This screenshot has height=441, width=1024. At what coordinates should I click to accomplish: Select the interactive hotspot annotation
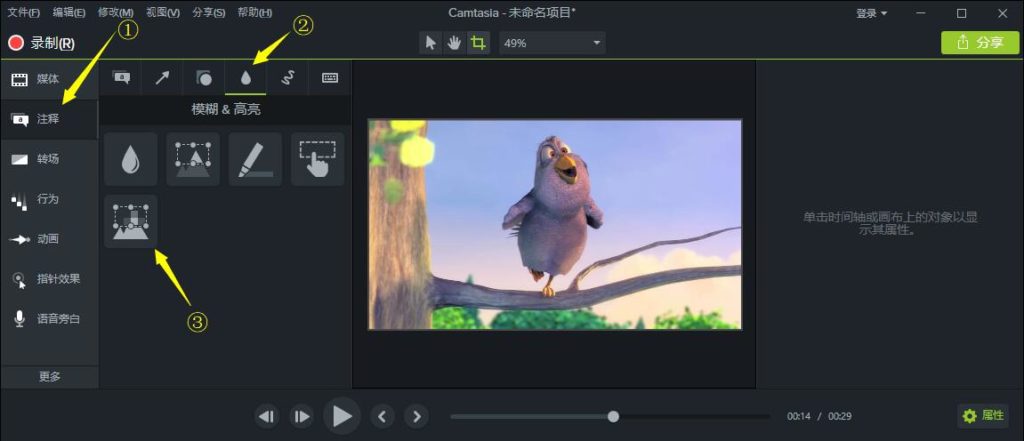(x=317, y=159)
